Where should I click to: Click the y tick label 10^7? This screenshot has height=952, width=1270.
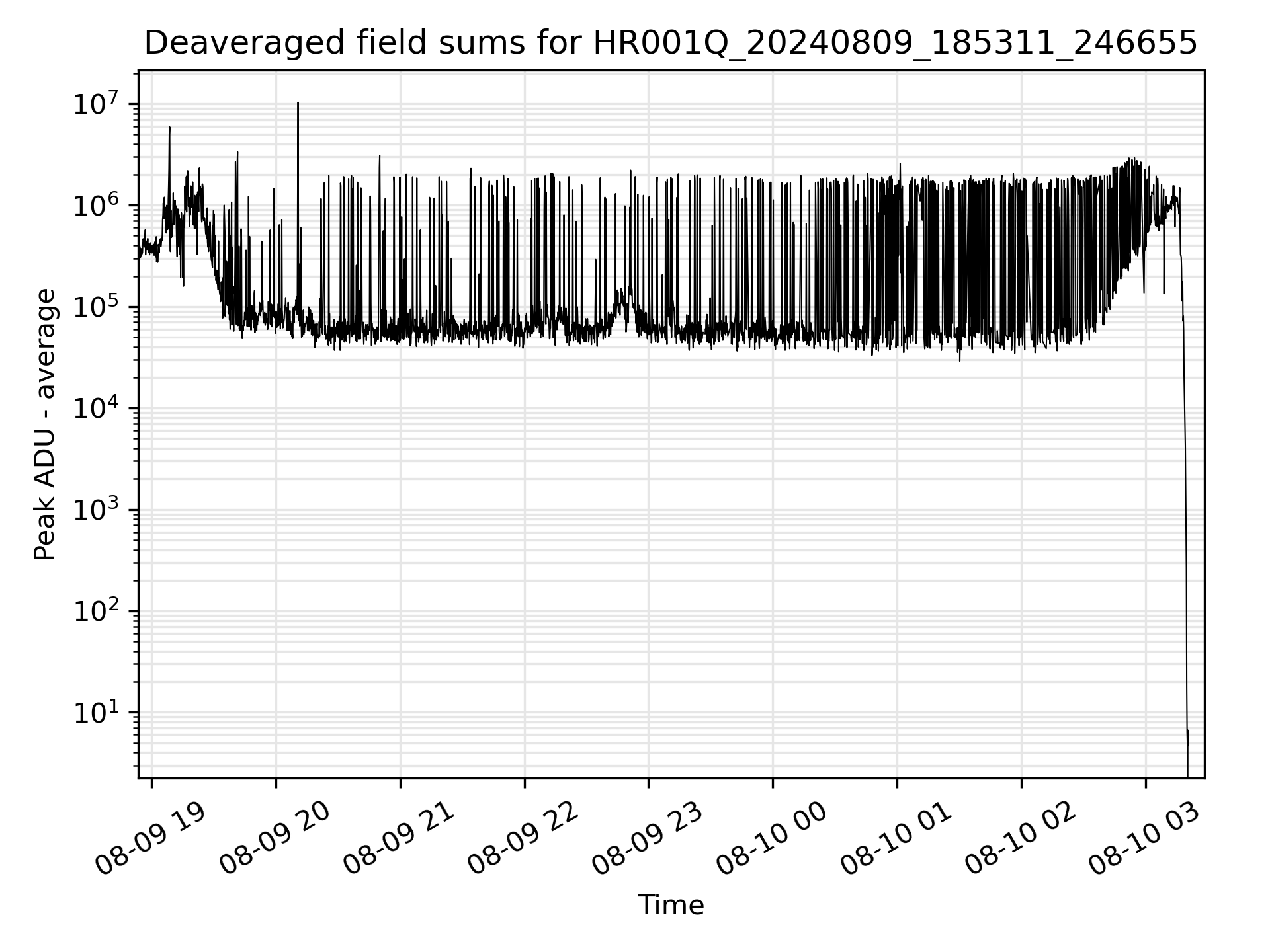97,104
